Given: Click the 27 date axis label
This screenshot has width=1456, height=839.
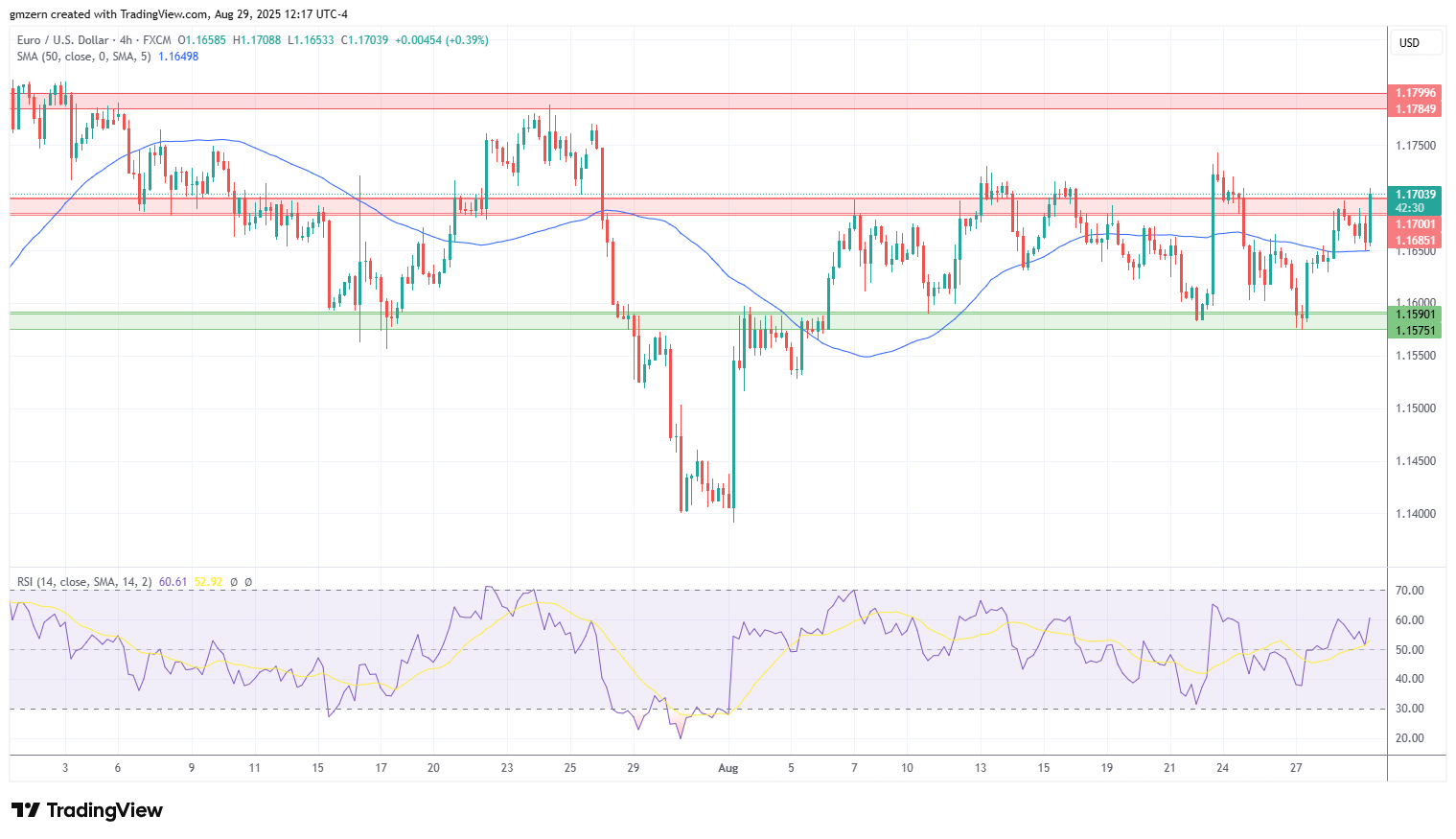Looking at the screenshot, I should click(1296, 768).
